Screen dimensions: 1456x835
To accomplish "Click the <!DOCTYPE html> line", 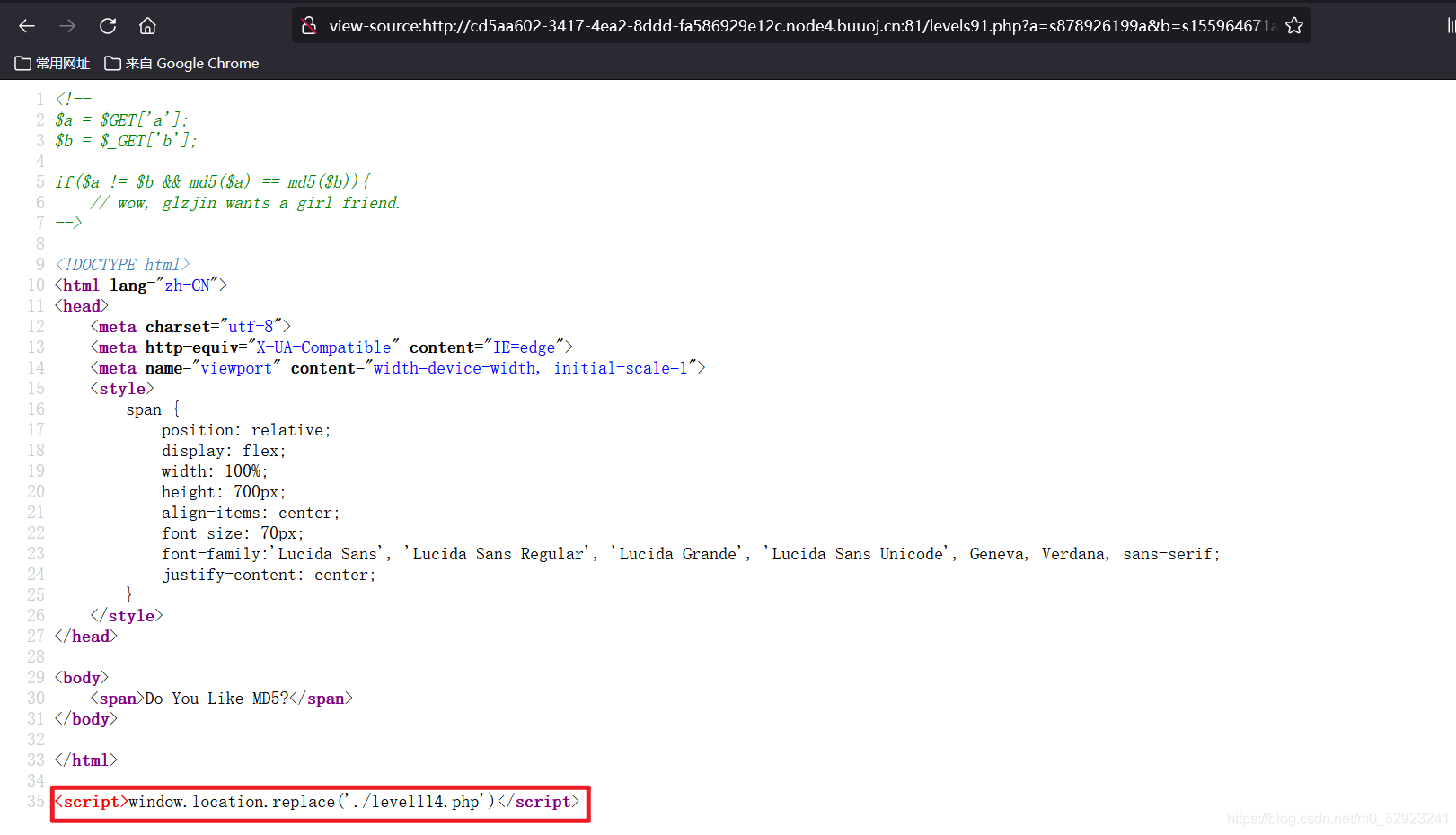I will pos(122,265).
